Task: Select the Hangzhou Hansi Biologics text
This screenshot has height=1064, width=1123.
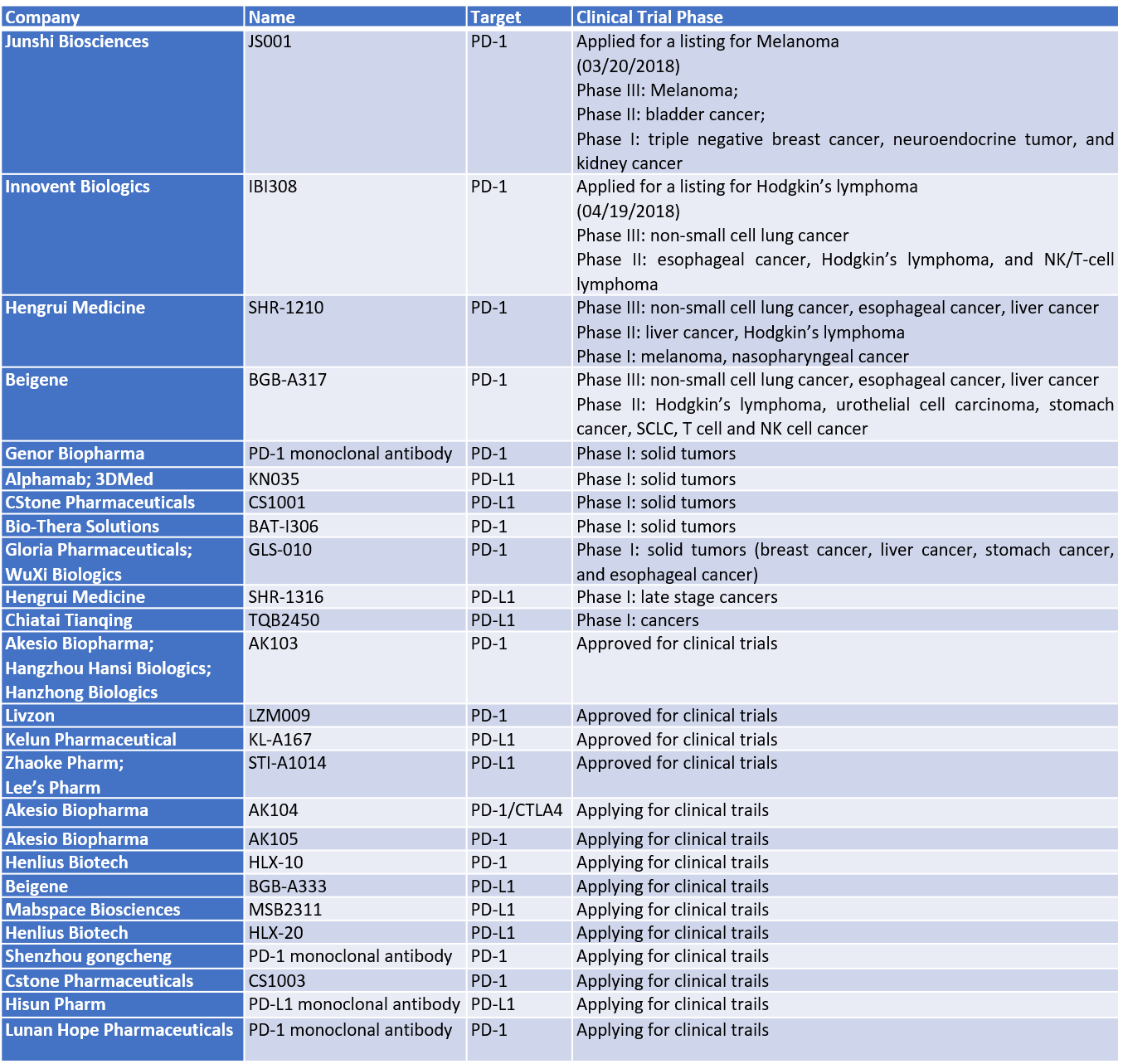Action: [108, 668]
